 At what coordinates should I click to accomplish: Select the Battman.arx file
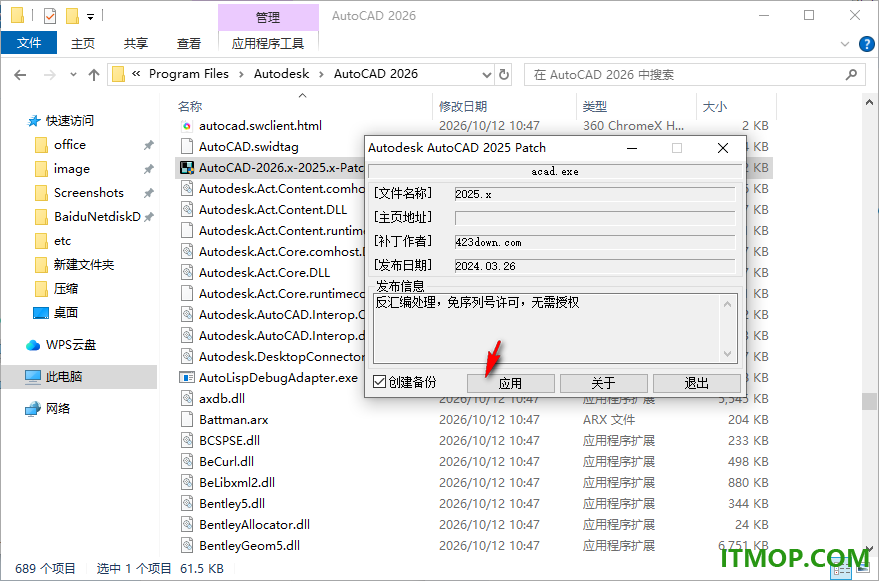pyautogui.click(x=234, y=420)
